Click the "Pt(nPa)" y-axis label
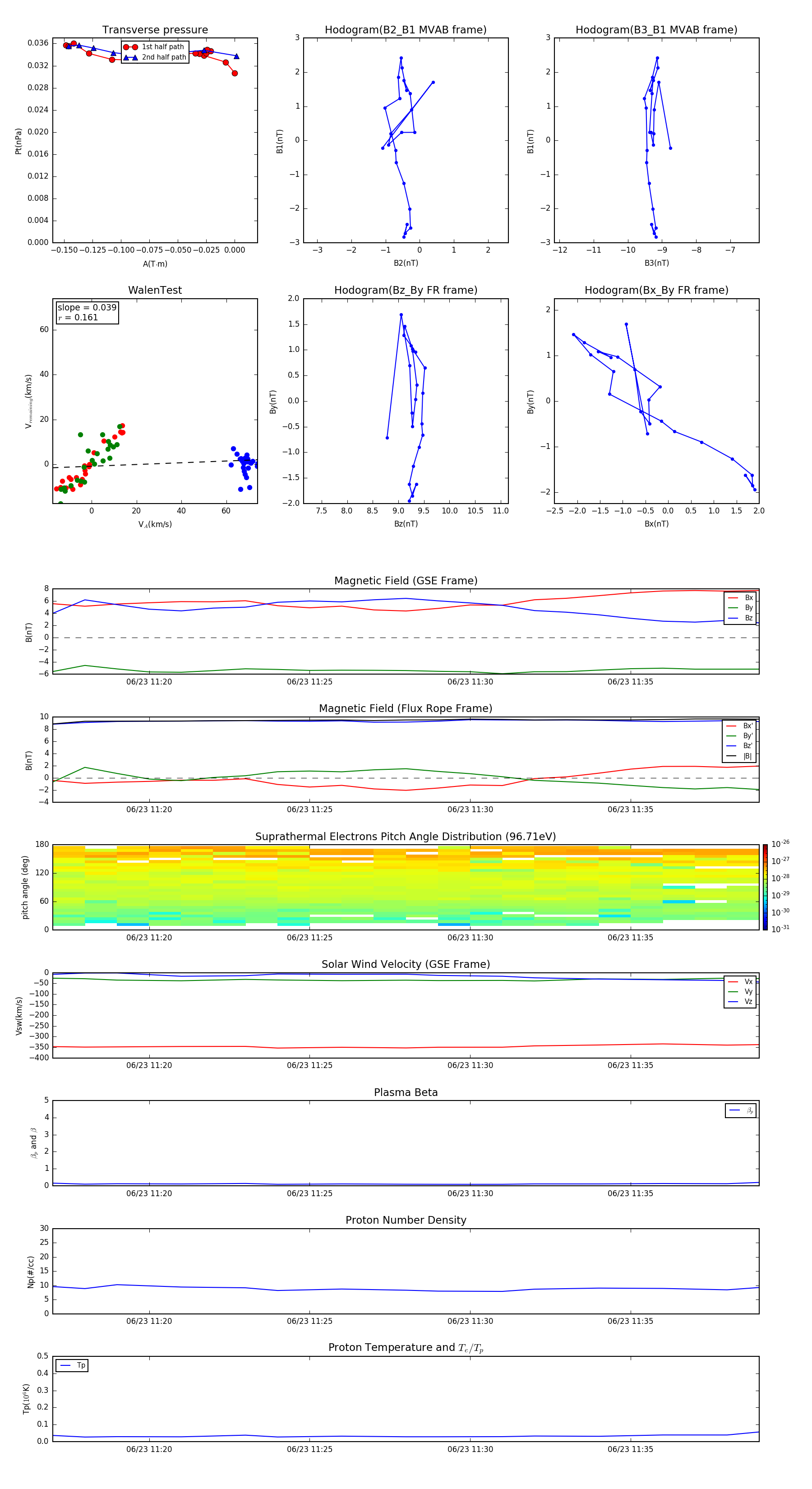The height and width of the screenshot is (1489, 812). (x=18, y=141)
